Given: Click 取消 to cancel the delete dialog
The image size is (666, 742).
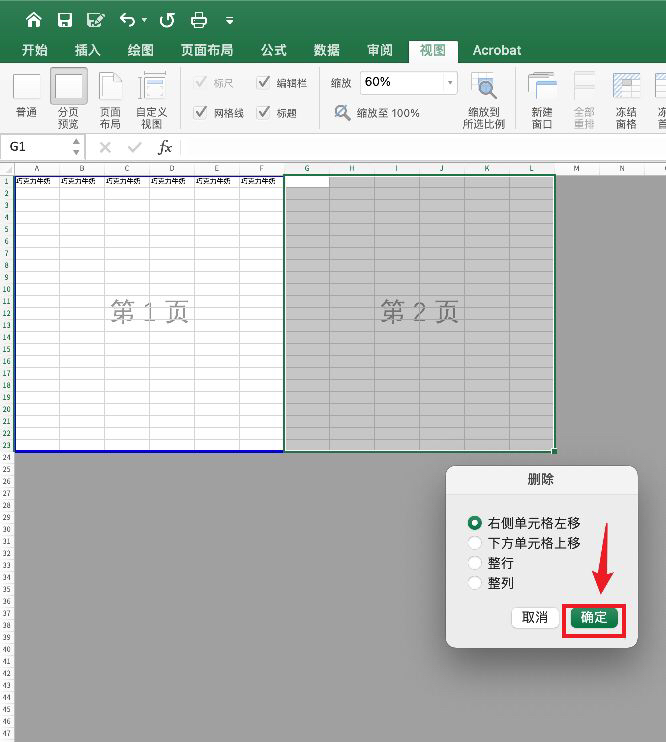Looking at the screenshot, I should tap(535, 618).
